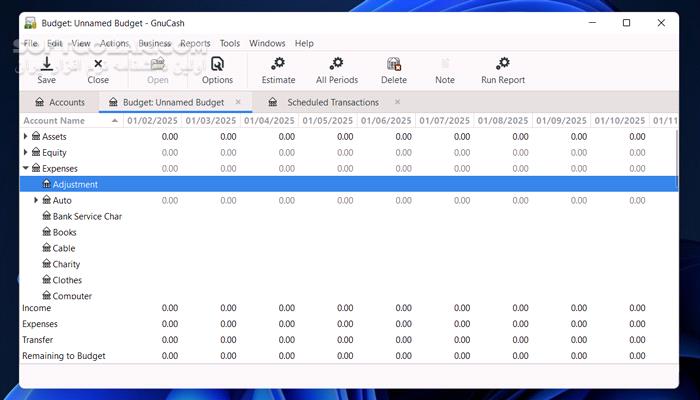The width and height of the screenshot is (700, 400).
Task: Expand the Assets account tree
Action: 26,136
